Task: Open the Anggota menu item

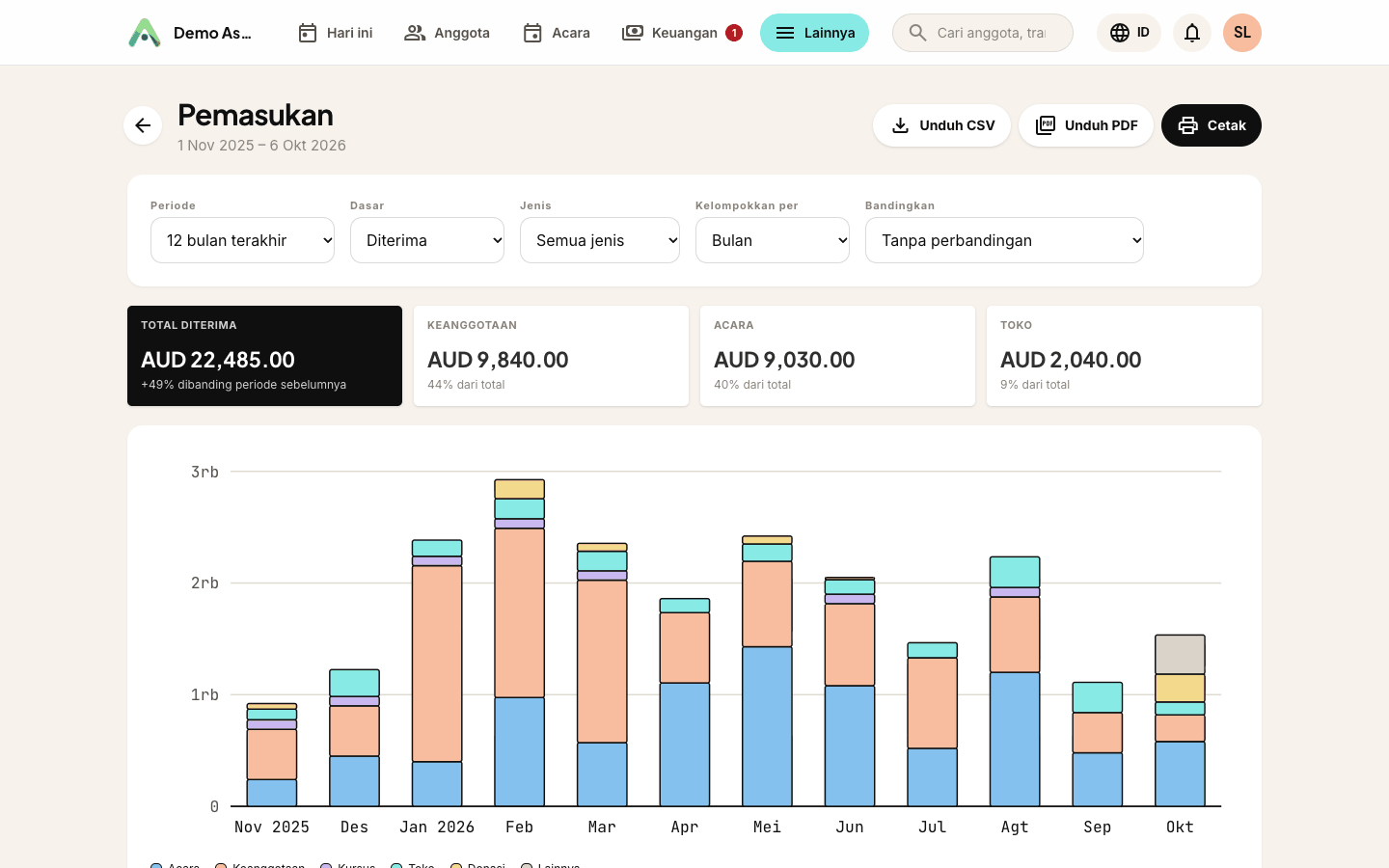Action: [x=447, y=33]
